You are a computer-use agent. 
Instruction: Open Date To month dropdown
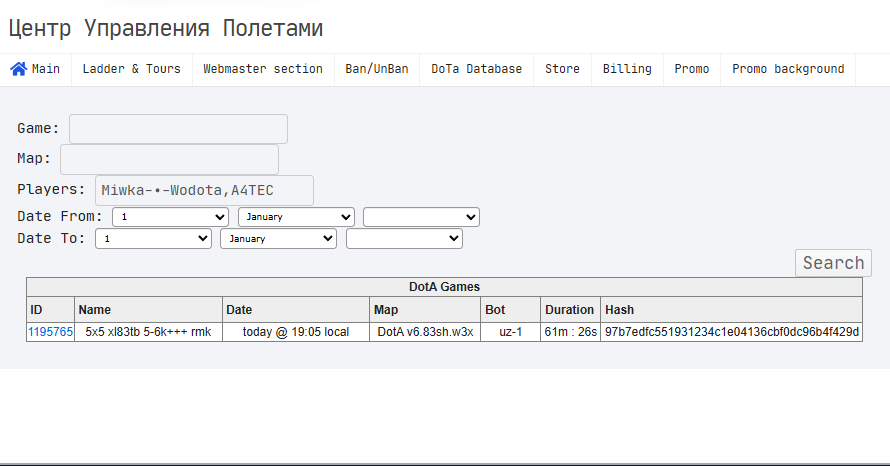pyautogui.click(x=279, y=238)
